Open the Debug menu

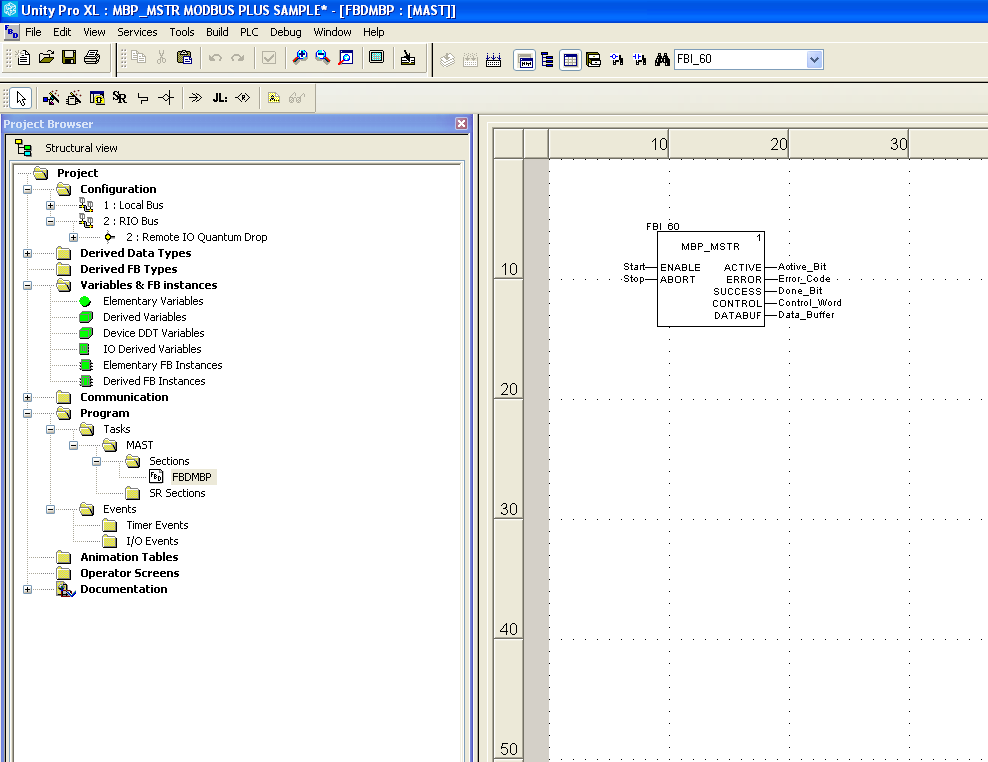click(285, 32)
